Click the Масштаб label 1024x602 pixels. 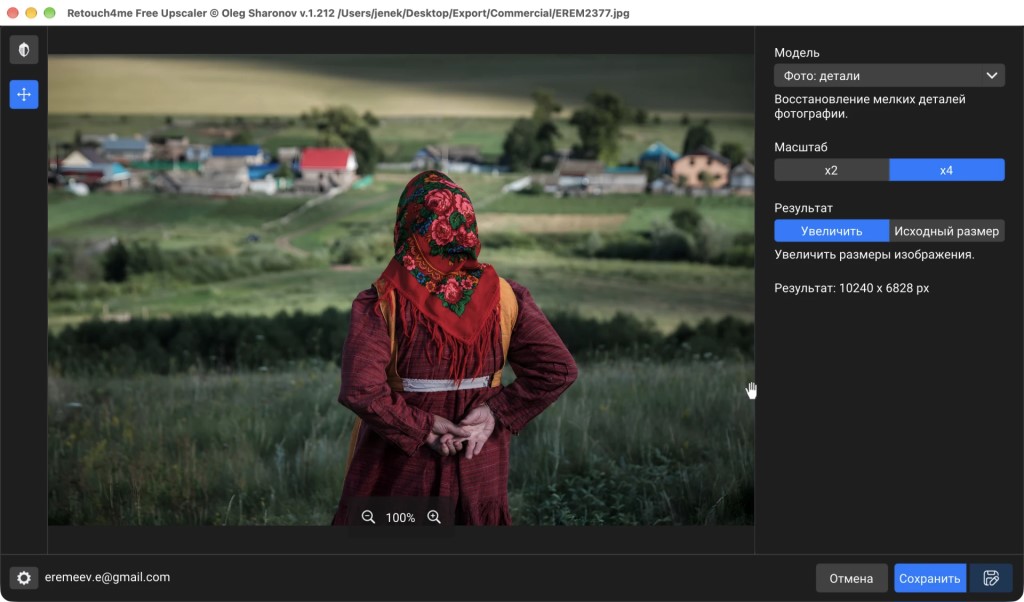(x=801, y=148)
